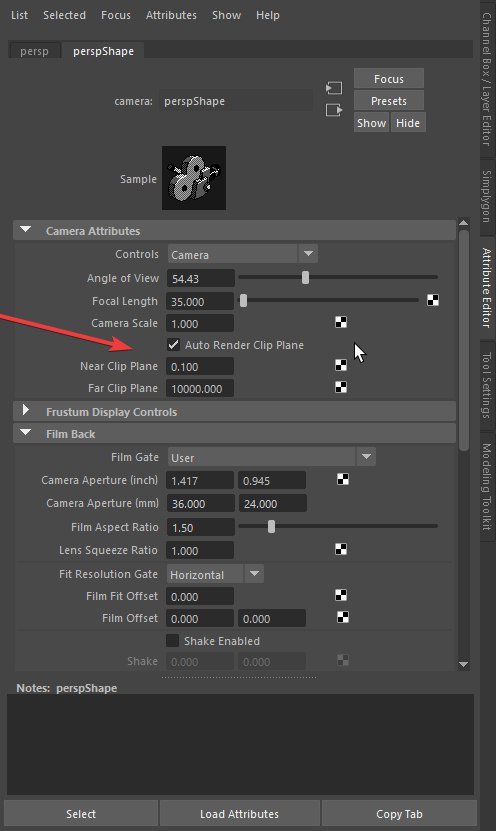Click the Camera Aperture mm field 24.000
The height and width of the screenshot is (831, 496).
pyautogui.click(x=272, y=503)
